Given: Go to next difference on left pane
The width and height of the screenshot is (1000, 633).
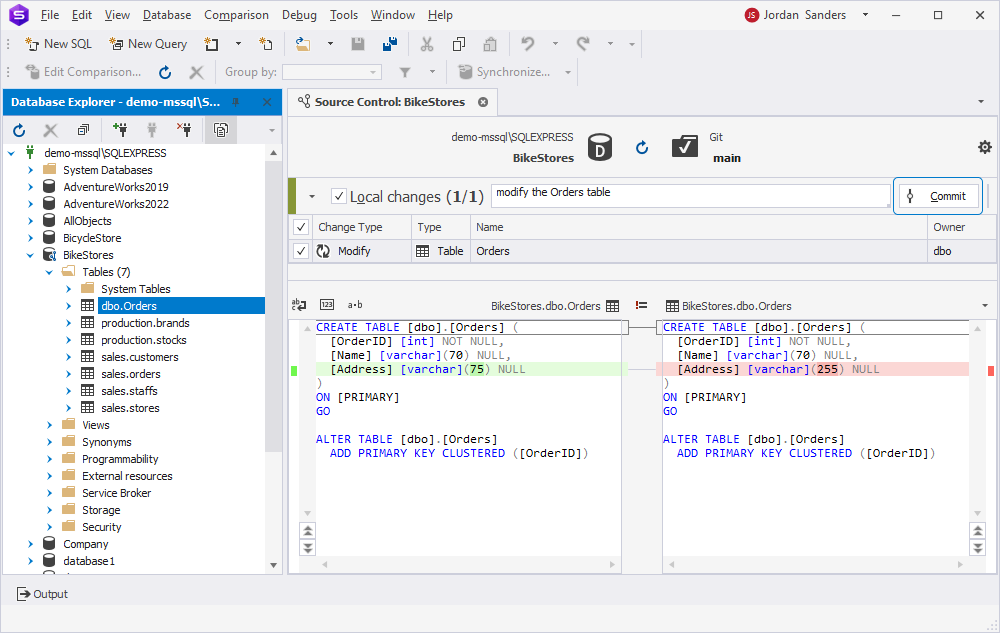Looking at the screenshot, I should pyautogui.click(x=308, y=548).
